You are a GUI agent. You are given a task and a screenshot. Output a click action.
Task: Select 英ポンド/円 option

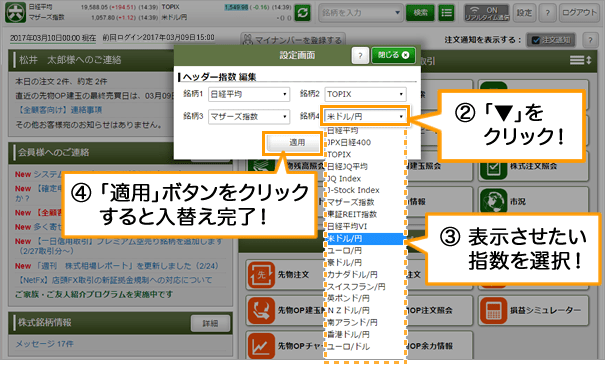click(348, 298)
